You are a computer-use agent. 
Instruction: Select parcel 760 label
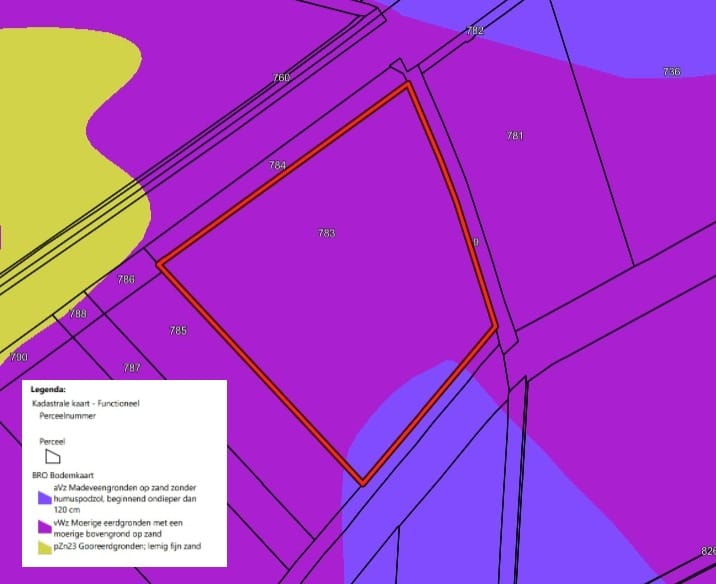(x=281, y=78)
